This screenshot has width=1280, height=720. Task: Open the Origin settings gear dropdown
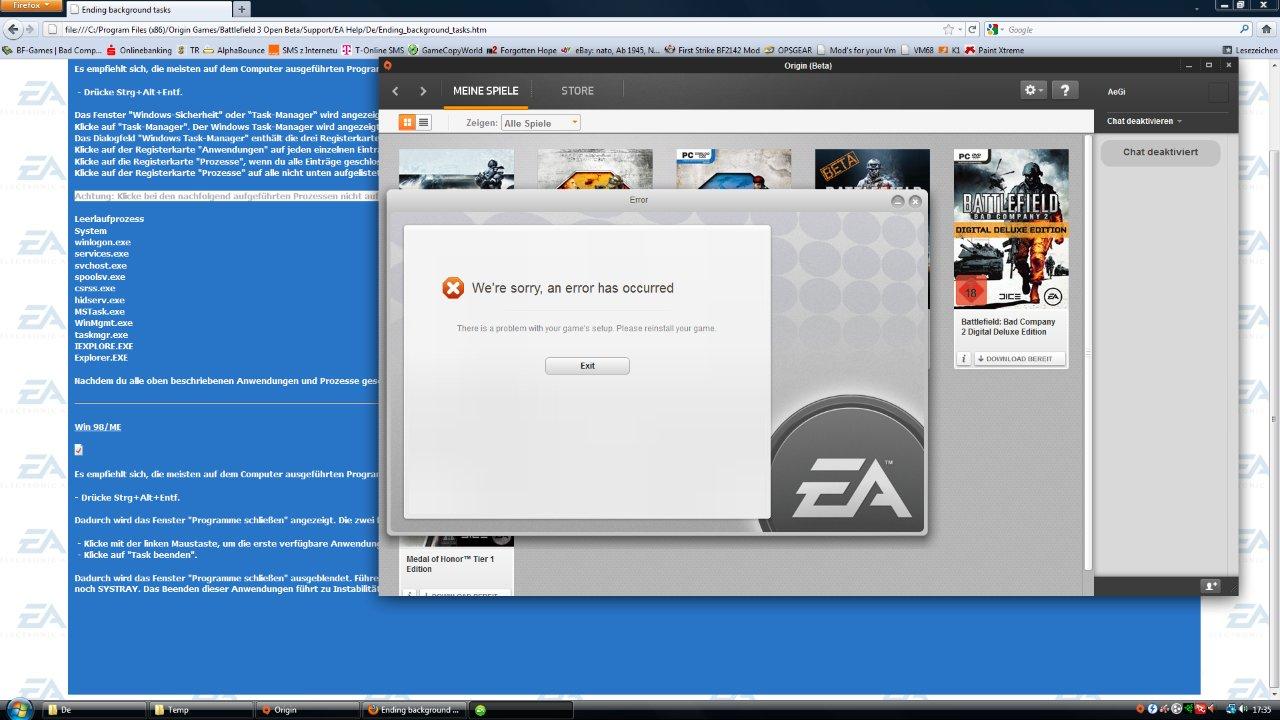(1034, 90)
